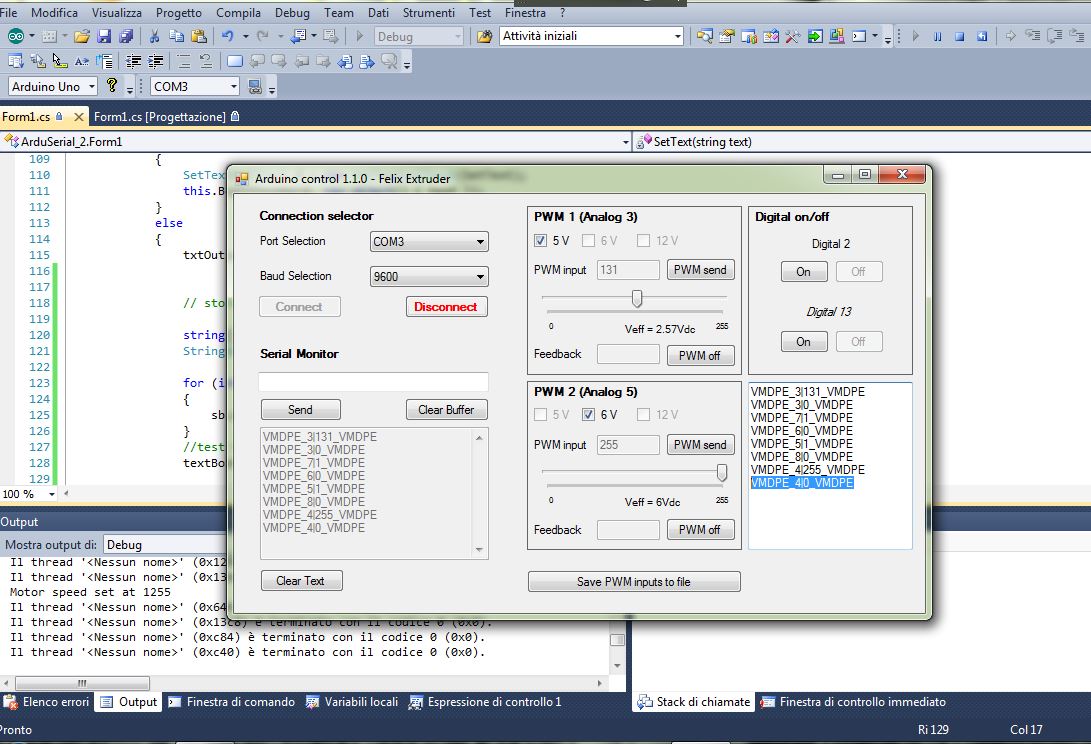Click the Output panel horizontal scrollbar
The height and width of the screenshot is (744, 1091).
(82, 683)
